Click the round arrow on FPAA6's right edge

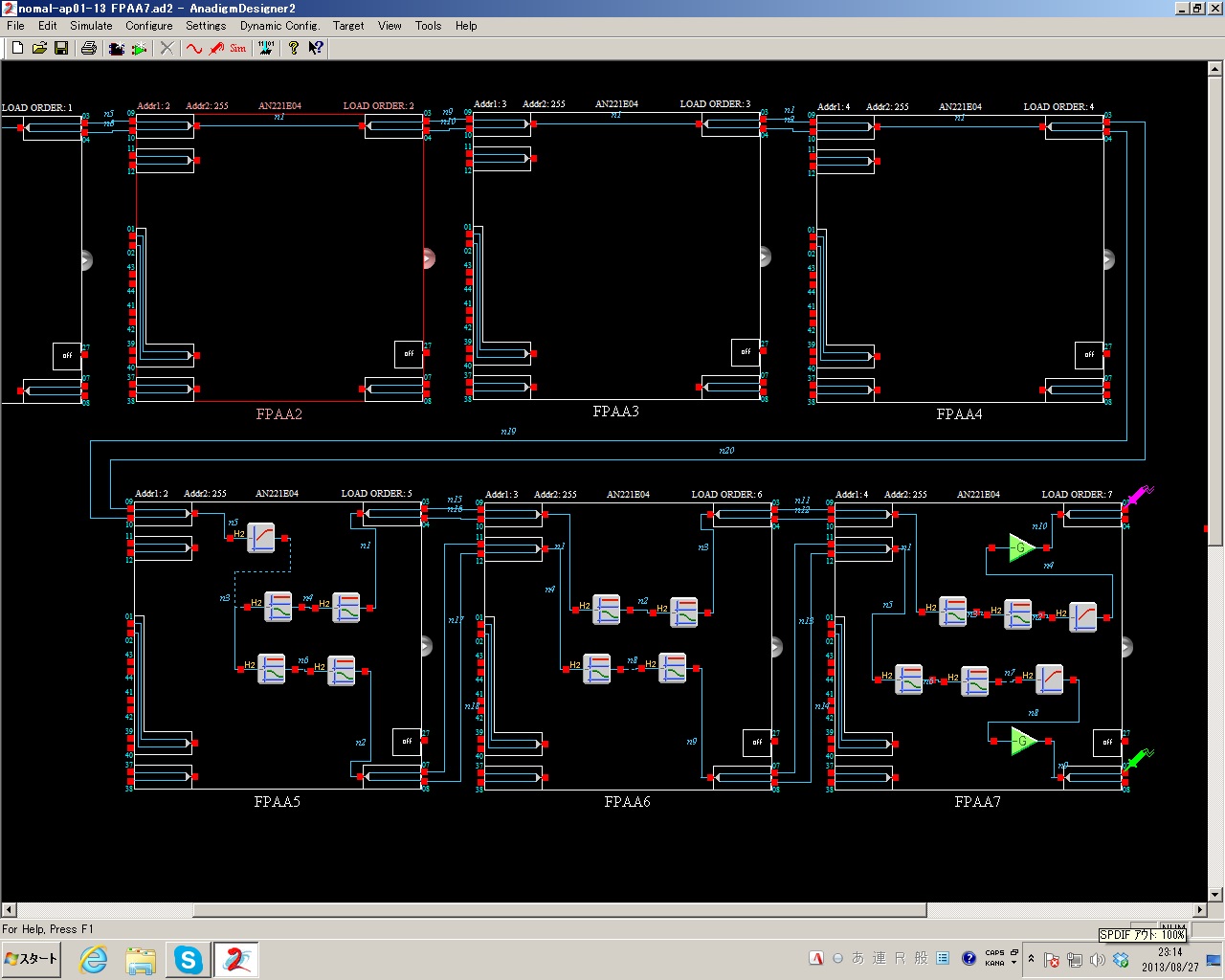point(776,647)
